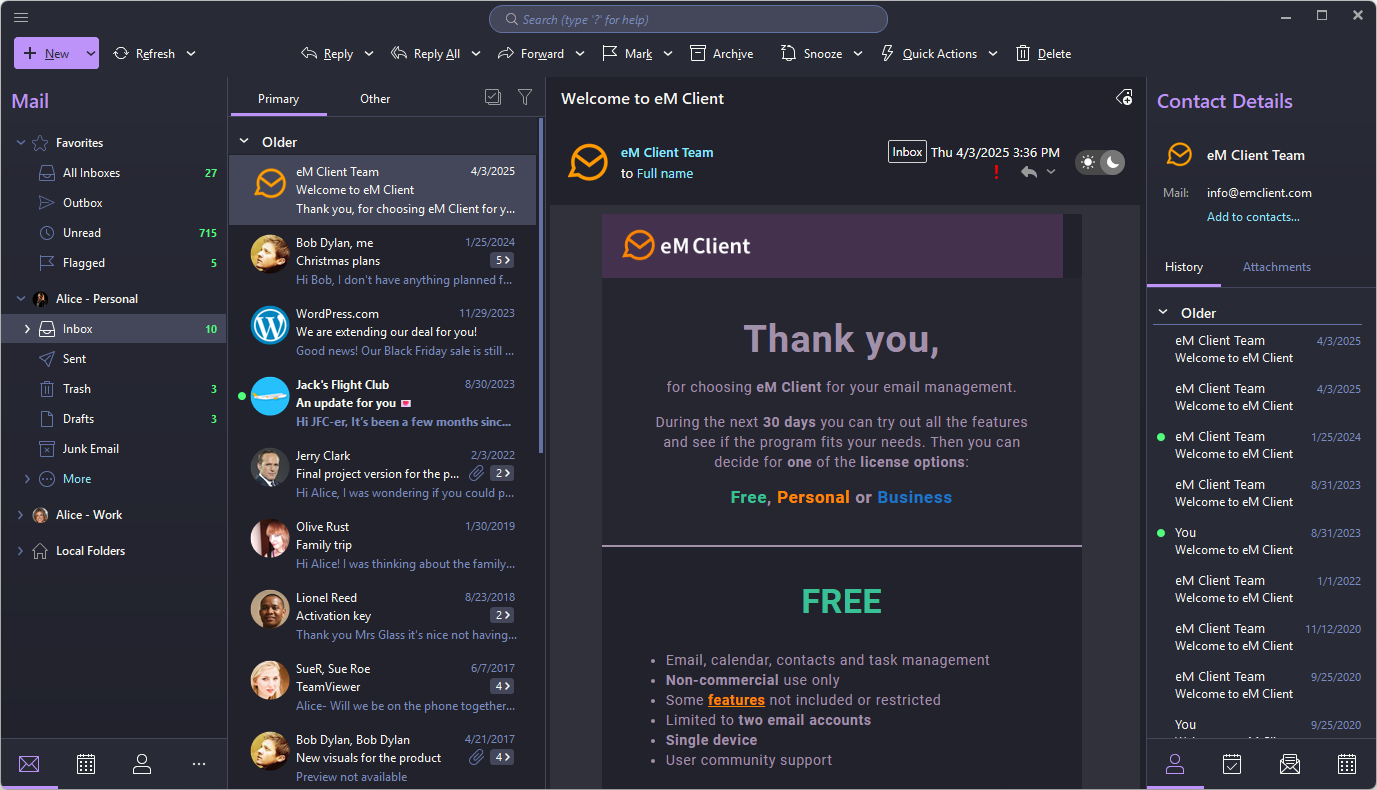Click the Business license link in email
Viewport: 1377px width, 790px height.
914,497
